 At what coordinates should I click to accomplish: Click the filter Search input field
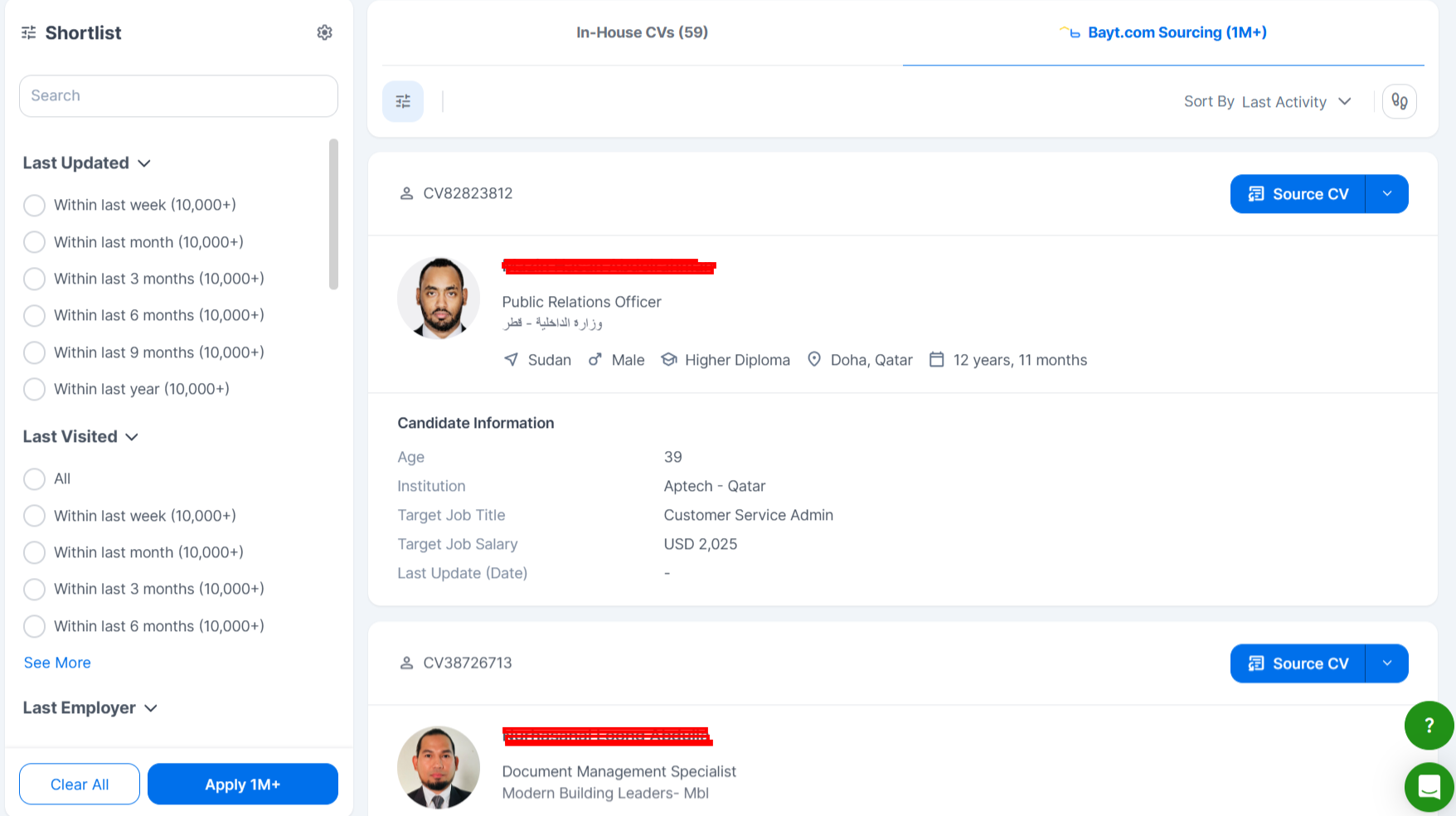pyautogui.click(x=178, y=96)
